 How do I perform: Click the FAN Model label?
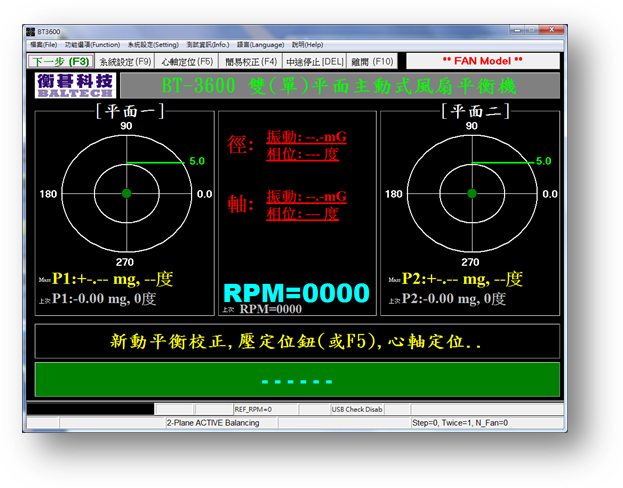click(483, 61)
